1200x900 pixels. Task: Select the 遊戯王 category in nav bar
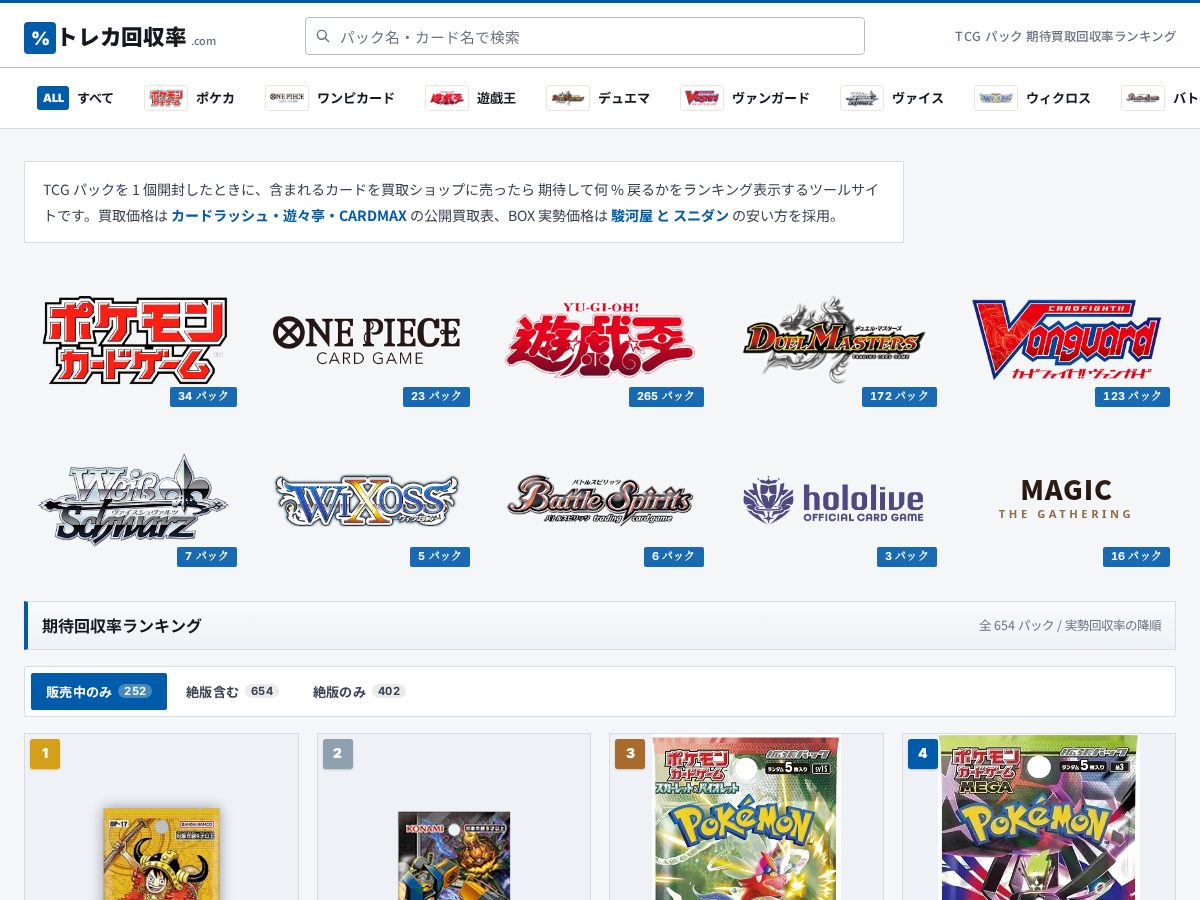(470, 98)
